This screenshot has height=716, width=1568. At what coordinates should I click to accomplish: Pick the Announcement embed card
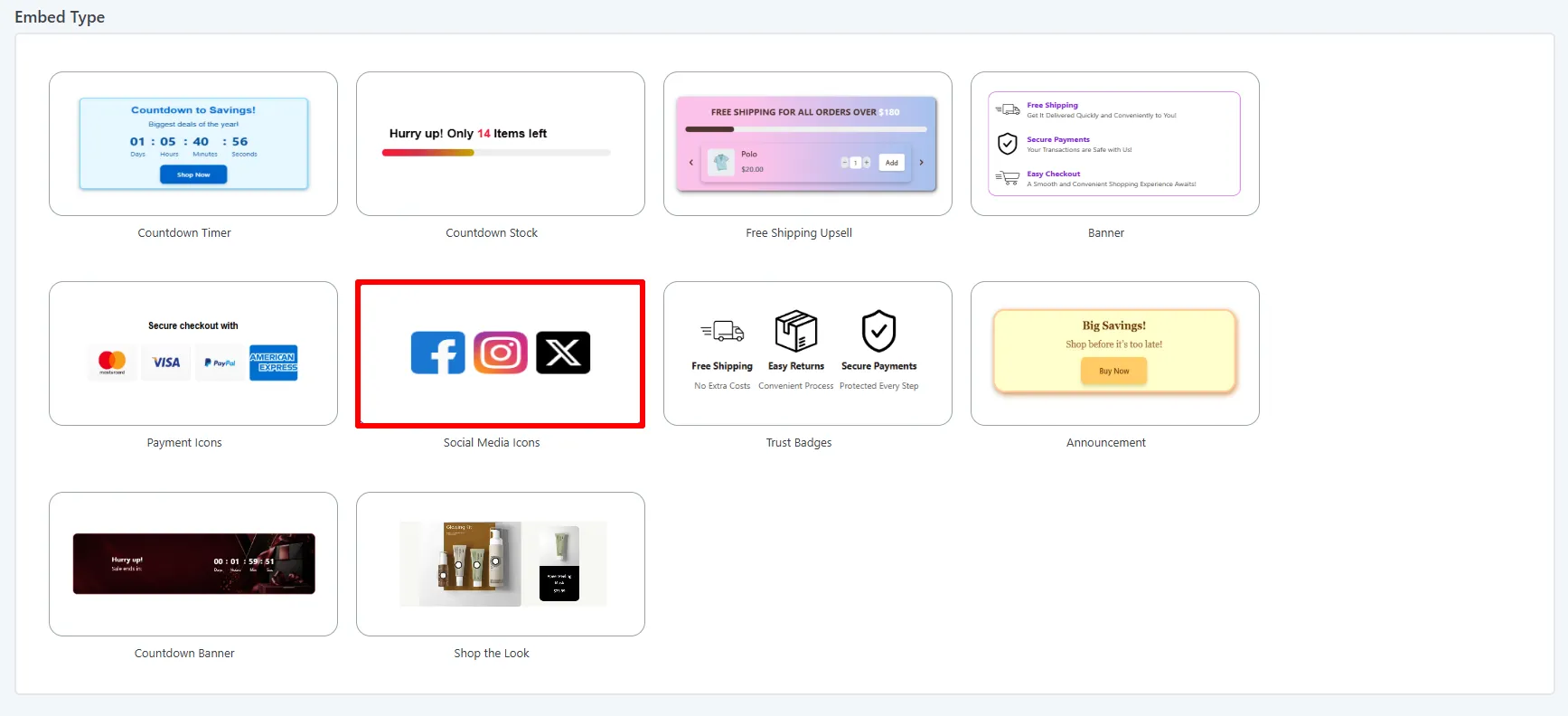point(1115,353)
